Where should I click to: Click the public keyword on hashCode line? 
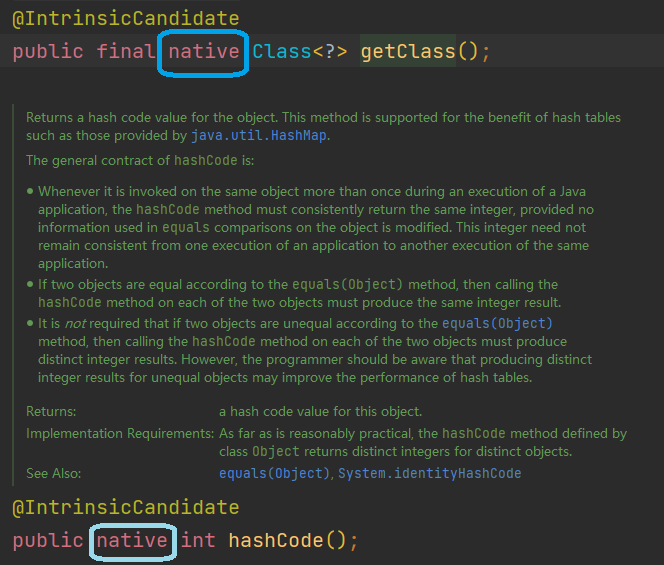click(x=48, y=540)
